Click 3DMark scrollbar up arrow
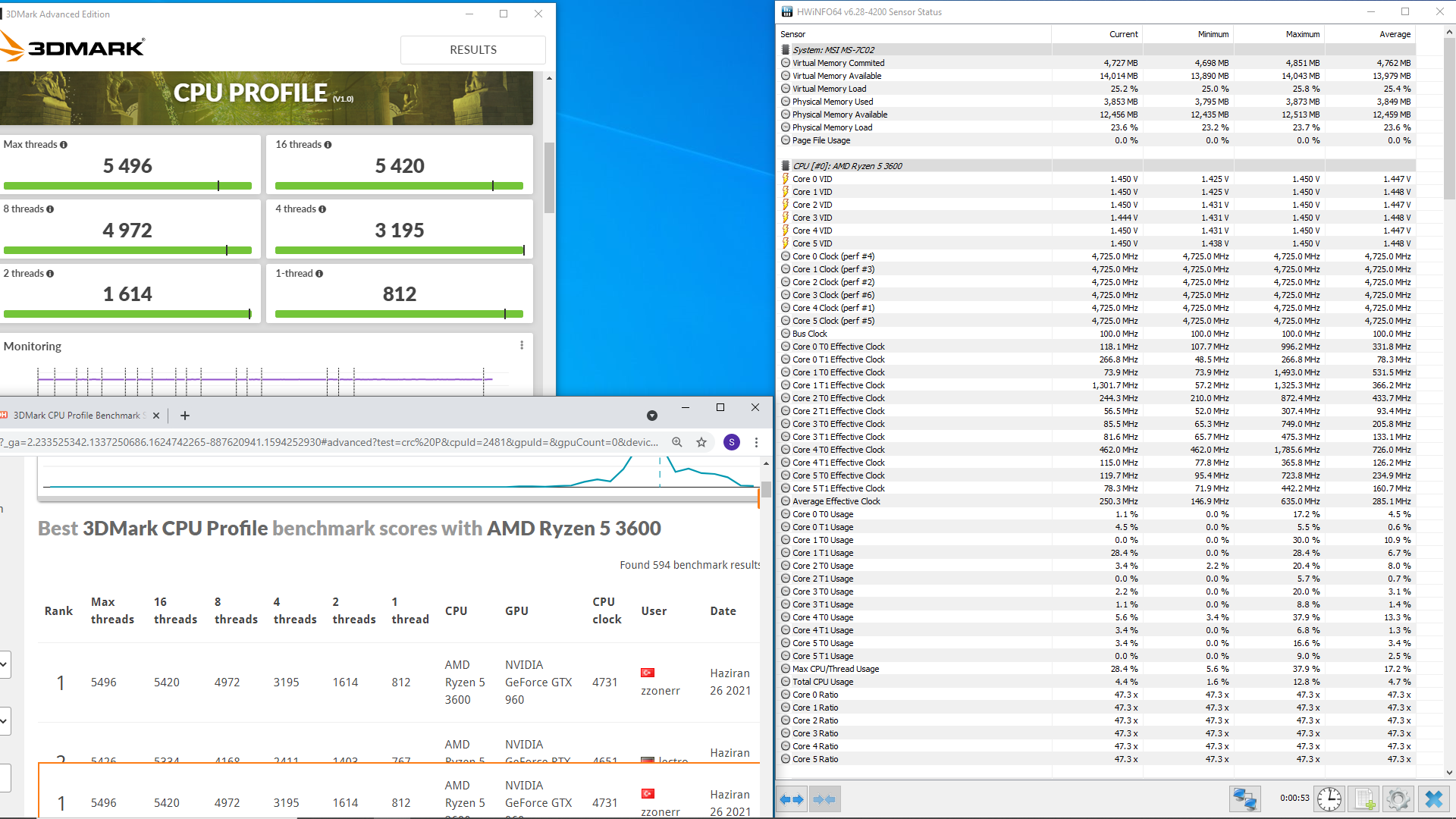Viewport: 1456px width, 819px height. point(549,78)
